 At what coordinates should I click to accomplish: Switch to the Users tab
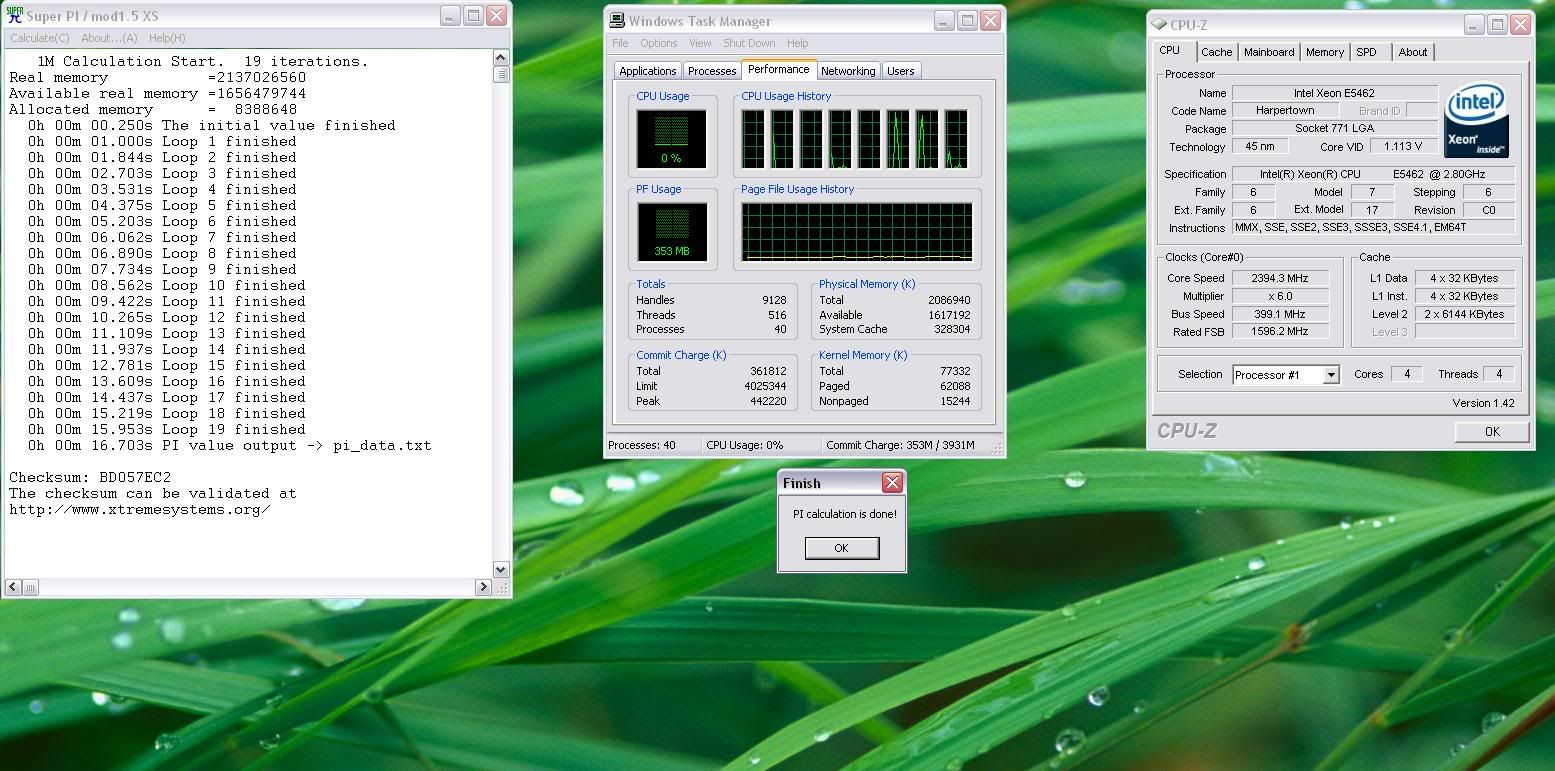tap(900, 71)
